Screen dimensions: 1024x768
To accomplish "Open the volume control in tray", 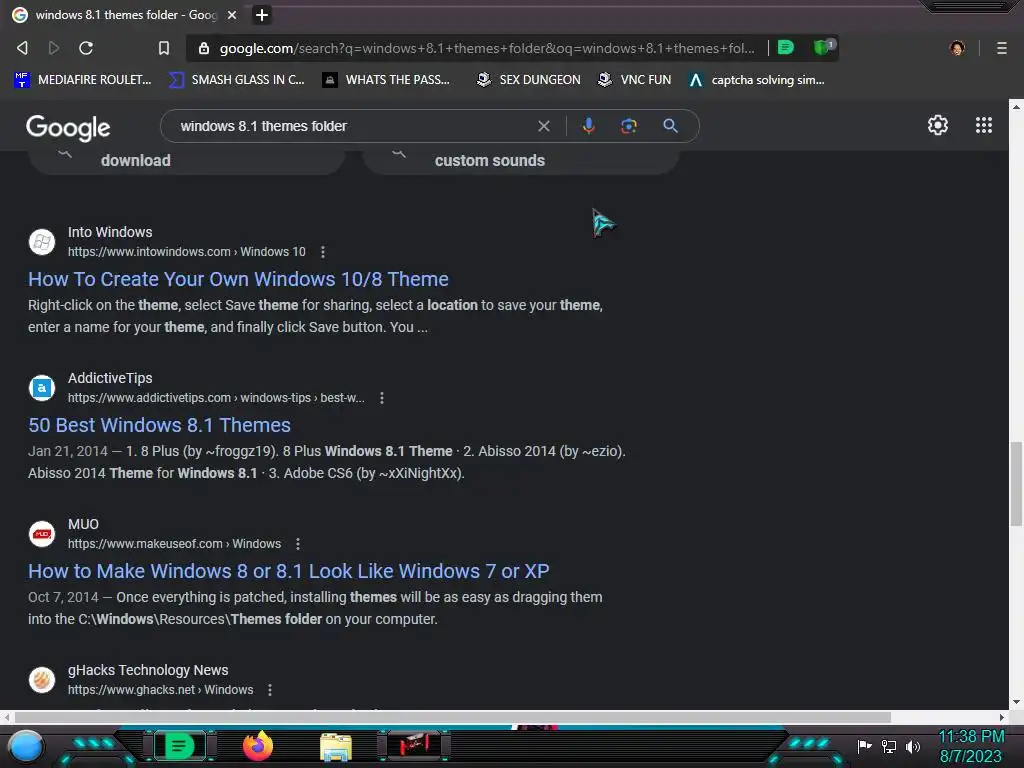I will click(912, 746).
